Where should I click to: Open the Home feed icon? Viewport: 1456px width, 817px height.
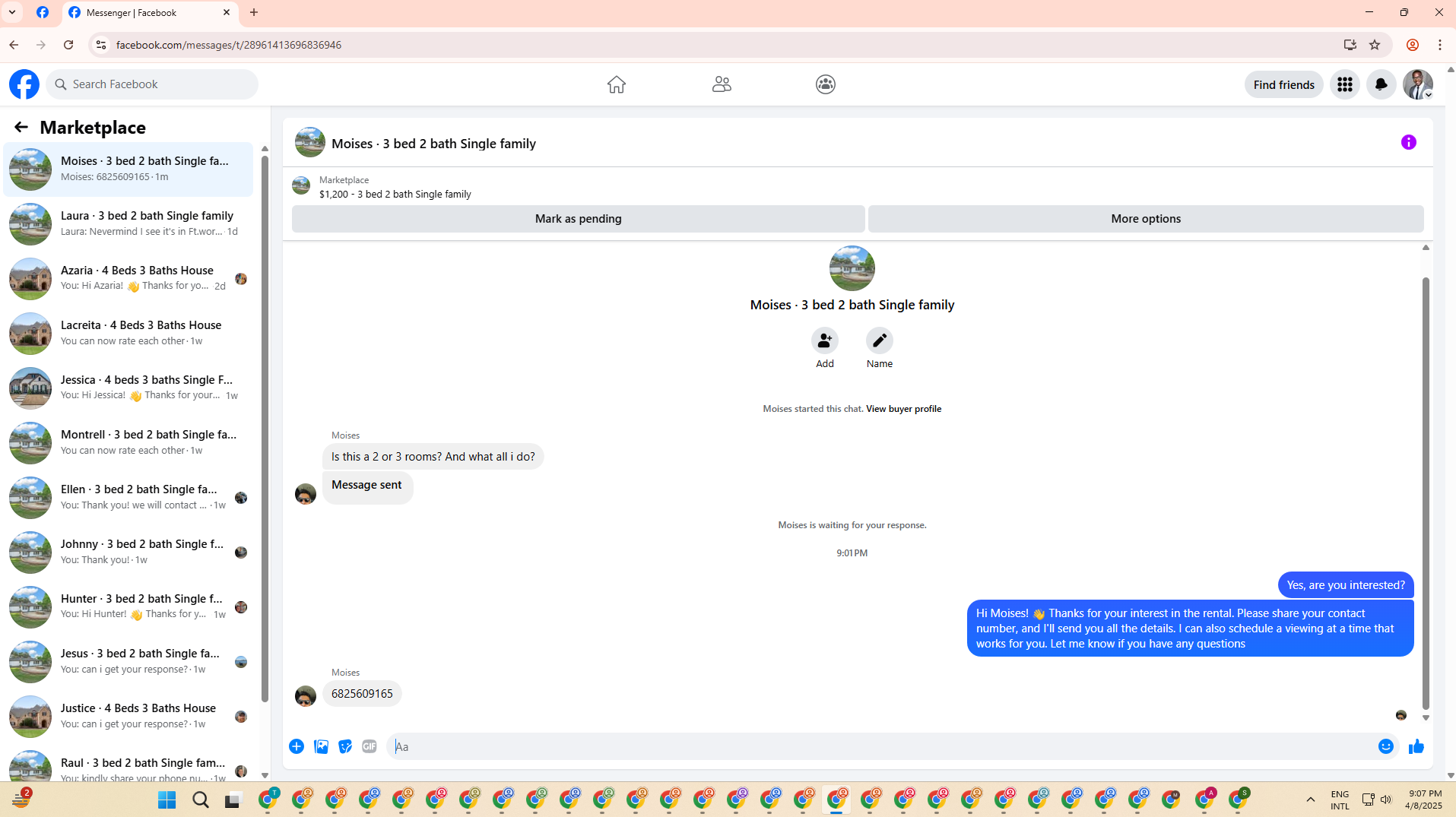pos(616,84)
